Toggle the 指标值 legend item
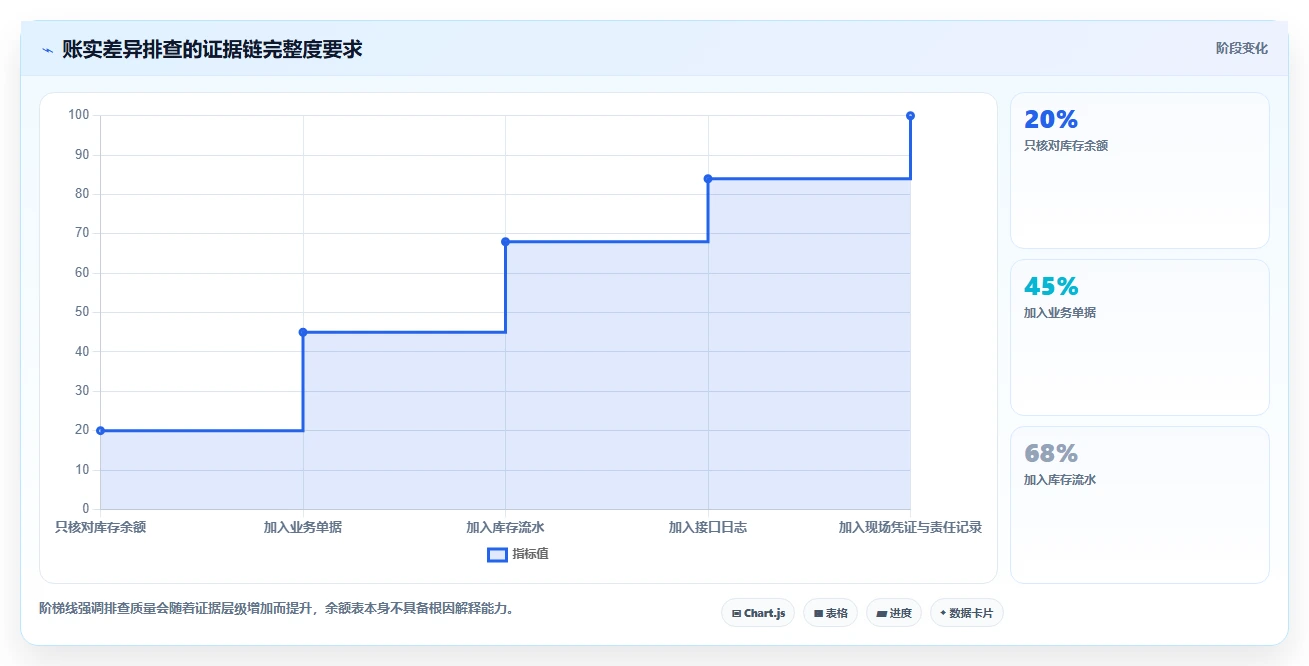This screenshot has width=1309, height=666. (x=518, y=554)
